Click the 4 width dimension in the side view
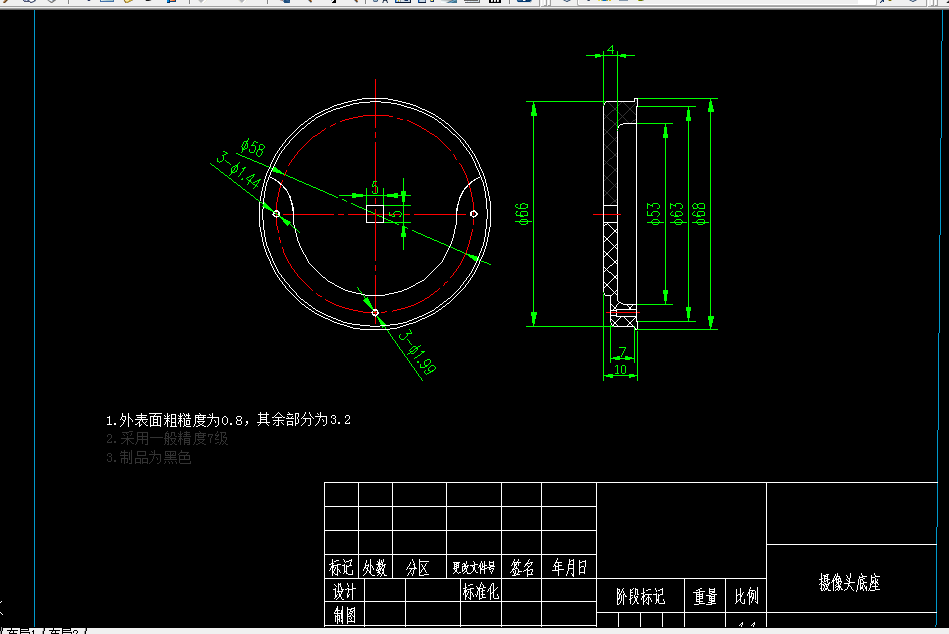The width and height of the screenshot is (949, 634). (x=611, y=50)
